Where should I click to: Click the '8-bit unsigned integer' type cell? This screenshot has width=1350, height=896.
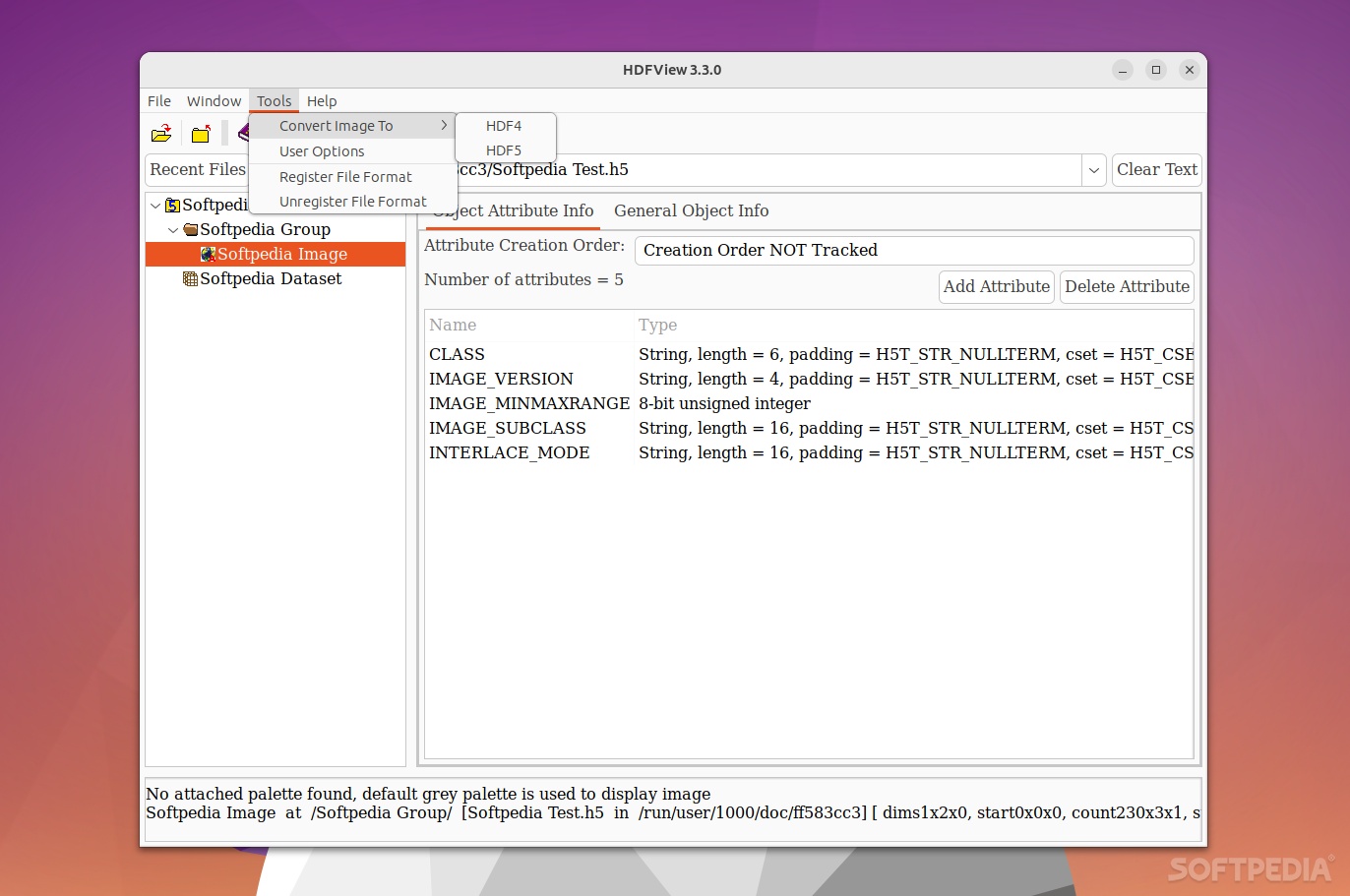724,403
